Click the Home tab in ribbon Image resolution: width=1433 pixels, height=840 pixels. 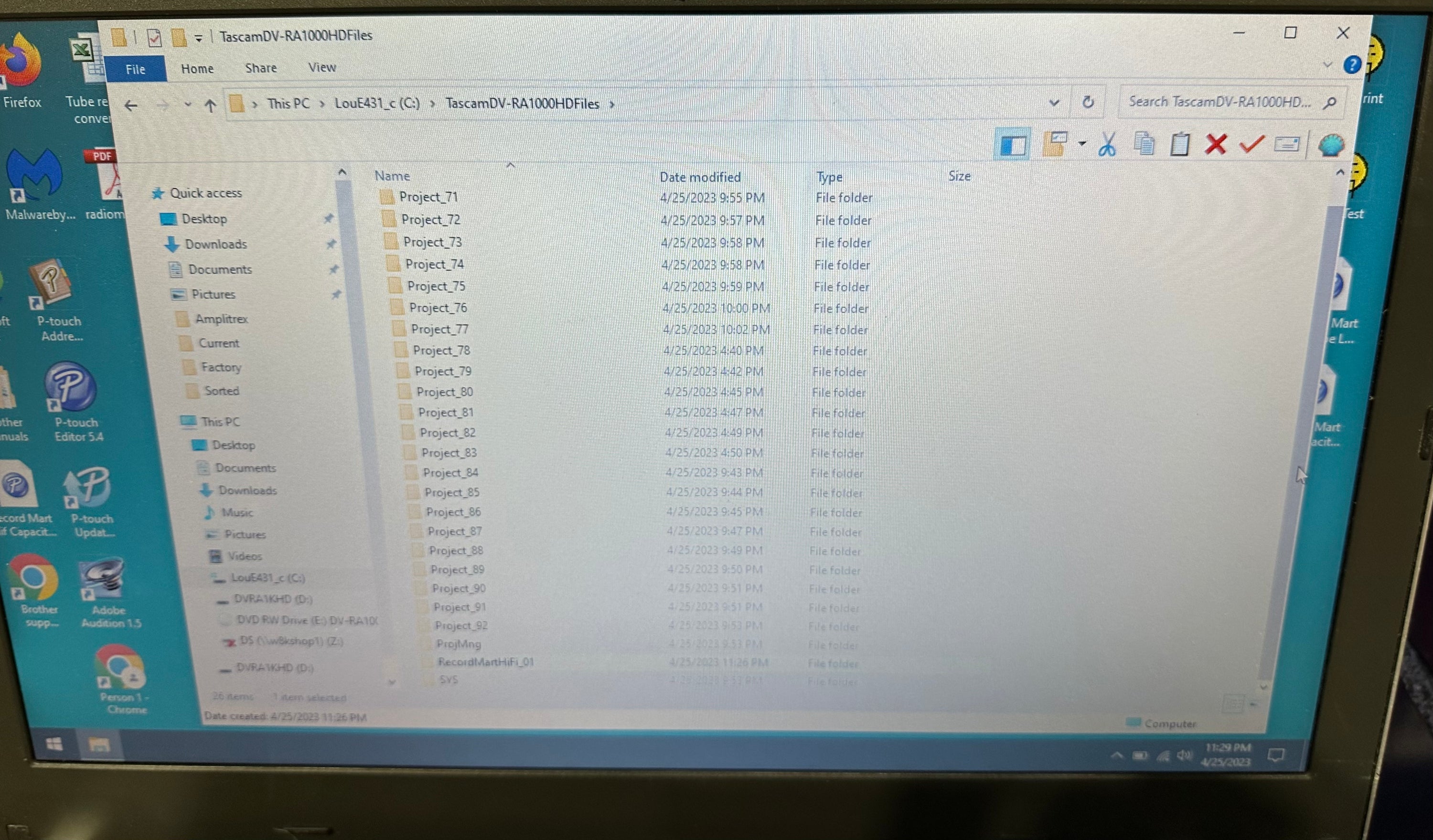[196, 67]
